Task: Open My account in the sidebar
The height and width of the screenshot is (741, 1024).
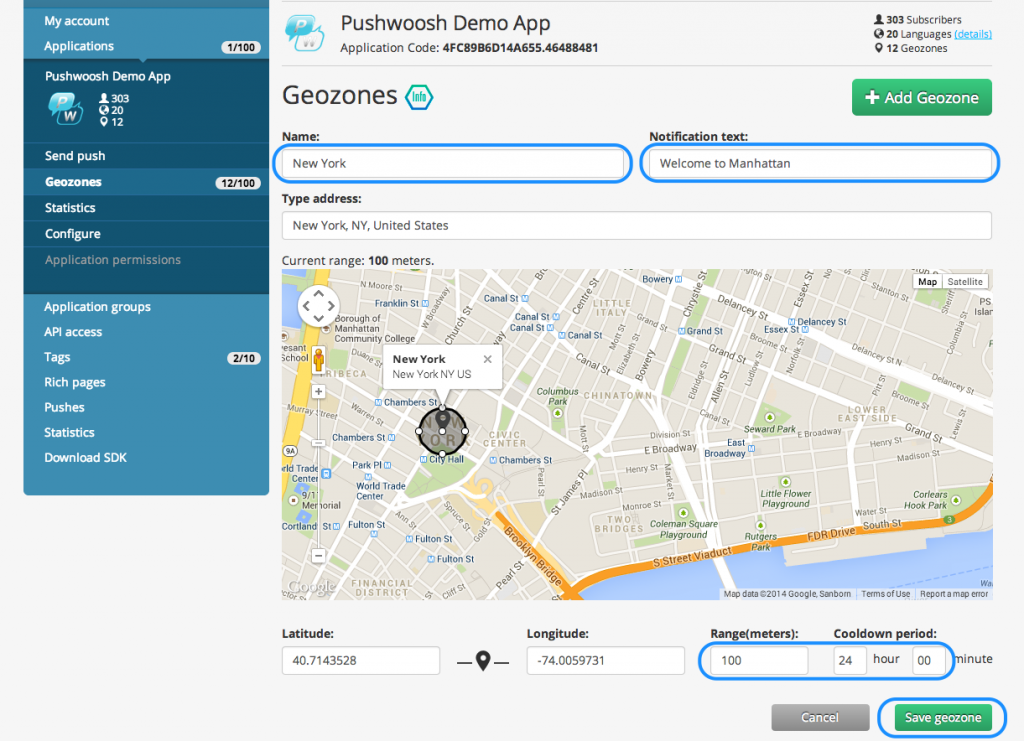Action: coord(76,21)
